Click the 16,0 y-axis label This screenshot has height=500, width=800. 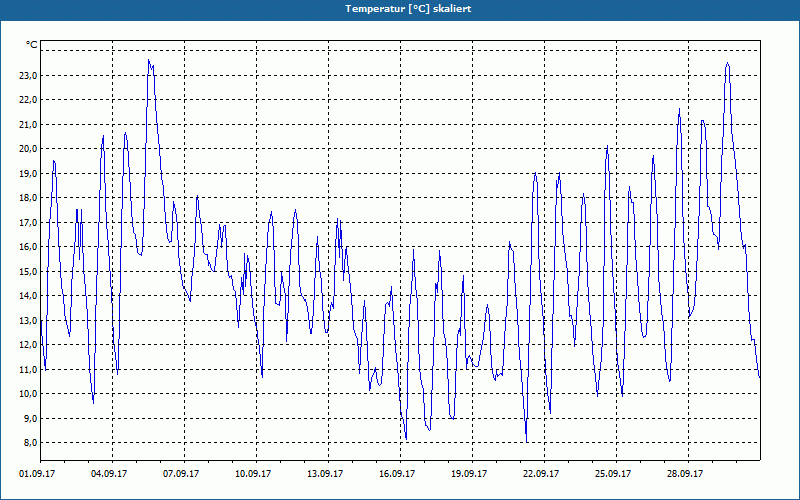[28, 247]
